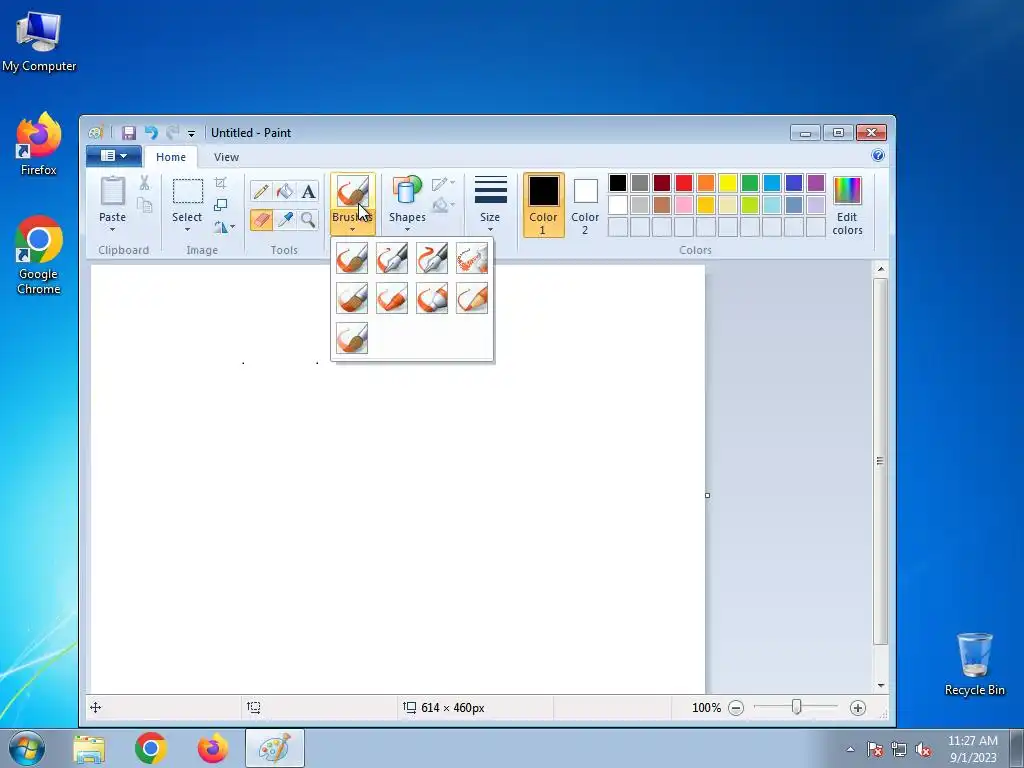Pick the red color swatch
The image size is (1024, 768).
coord(684,183)
